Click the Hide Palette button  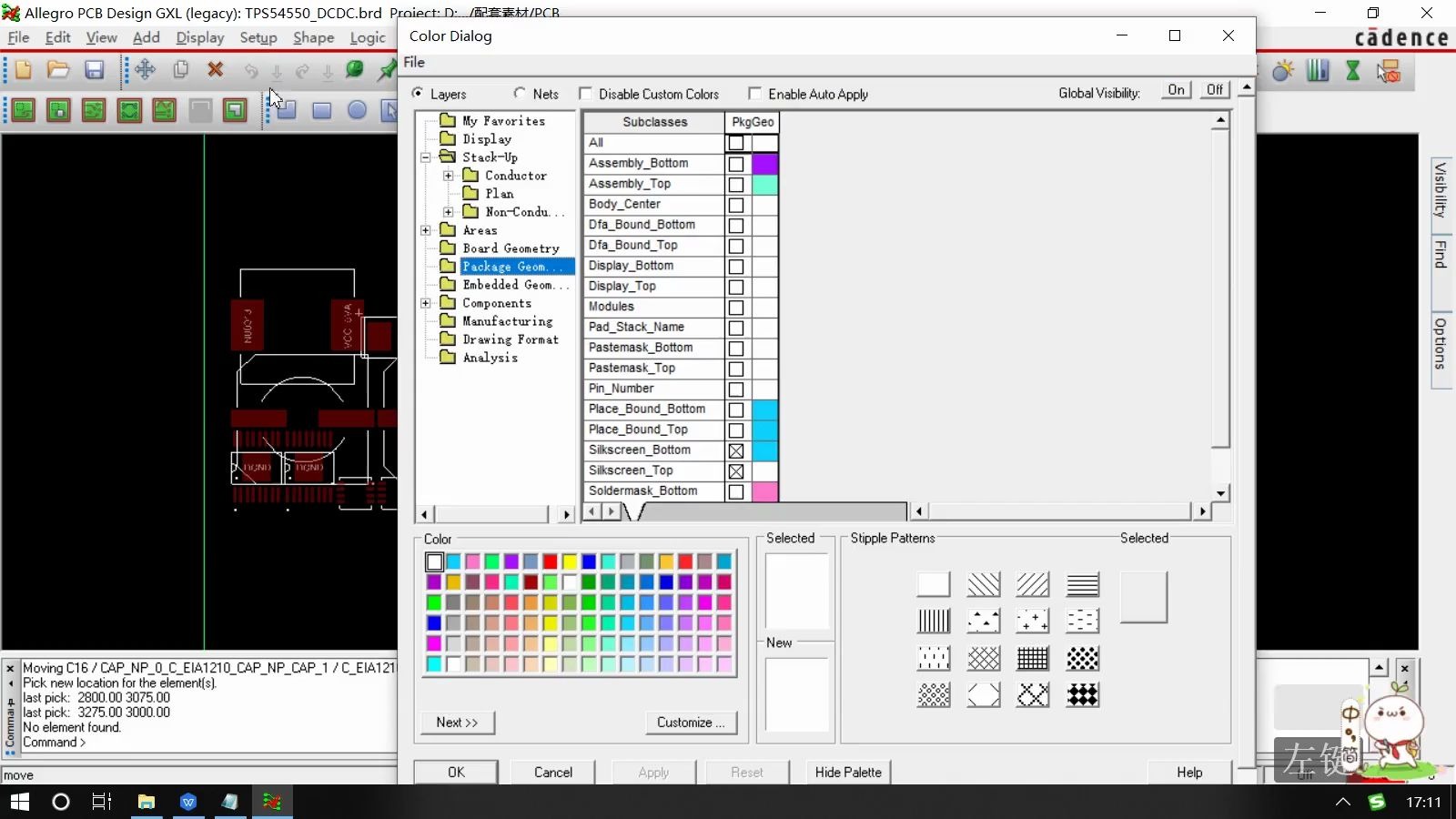tap(848, 773)
